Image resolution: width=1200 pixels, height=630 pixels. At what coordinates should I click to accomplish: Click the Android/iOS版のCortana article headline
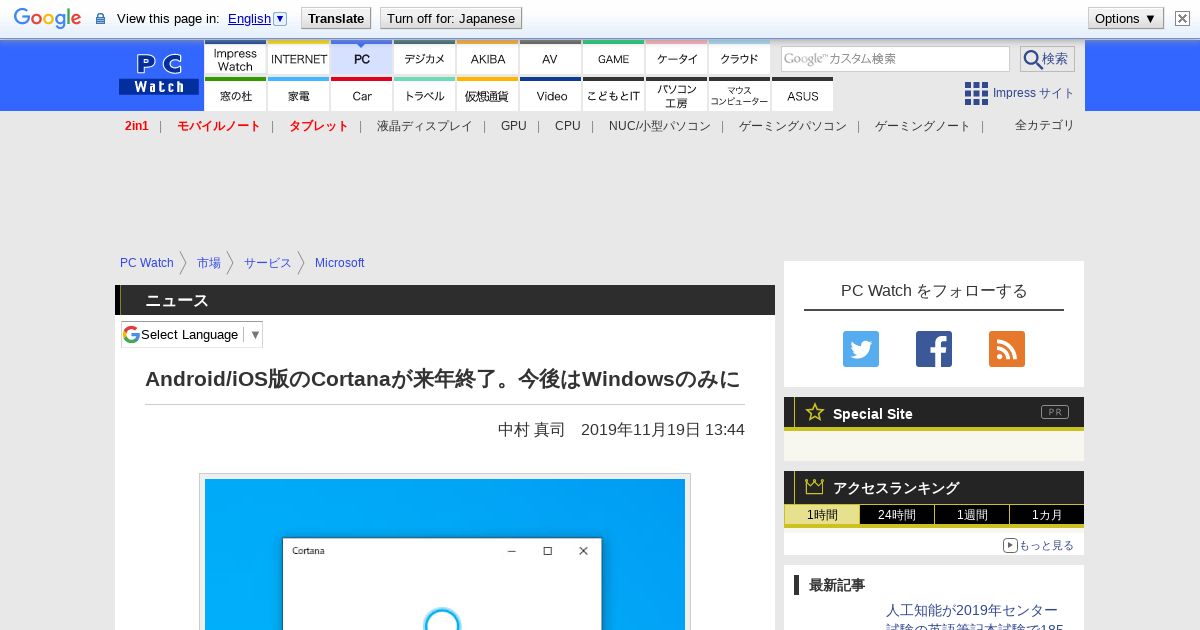pos(443,379)
